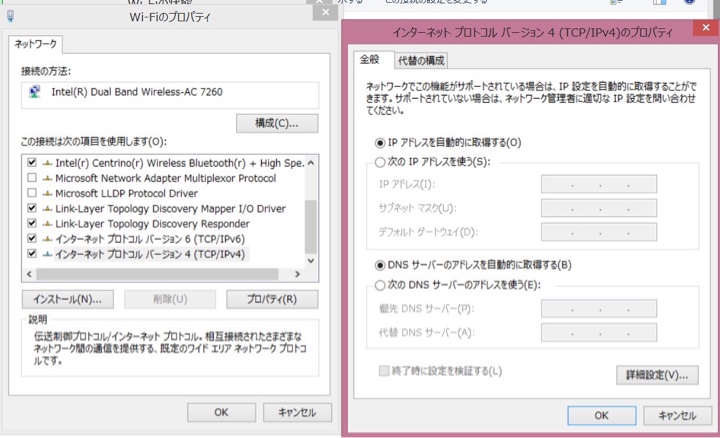Image resolution: width=720 pixels, height=438 pixels.
Task: Open 詳細設定(V)... advanced settings
Action: (x=657, y=375)
